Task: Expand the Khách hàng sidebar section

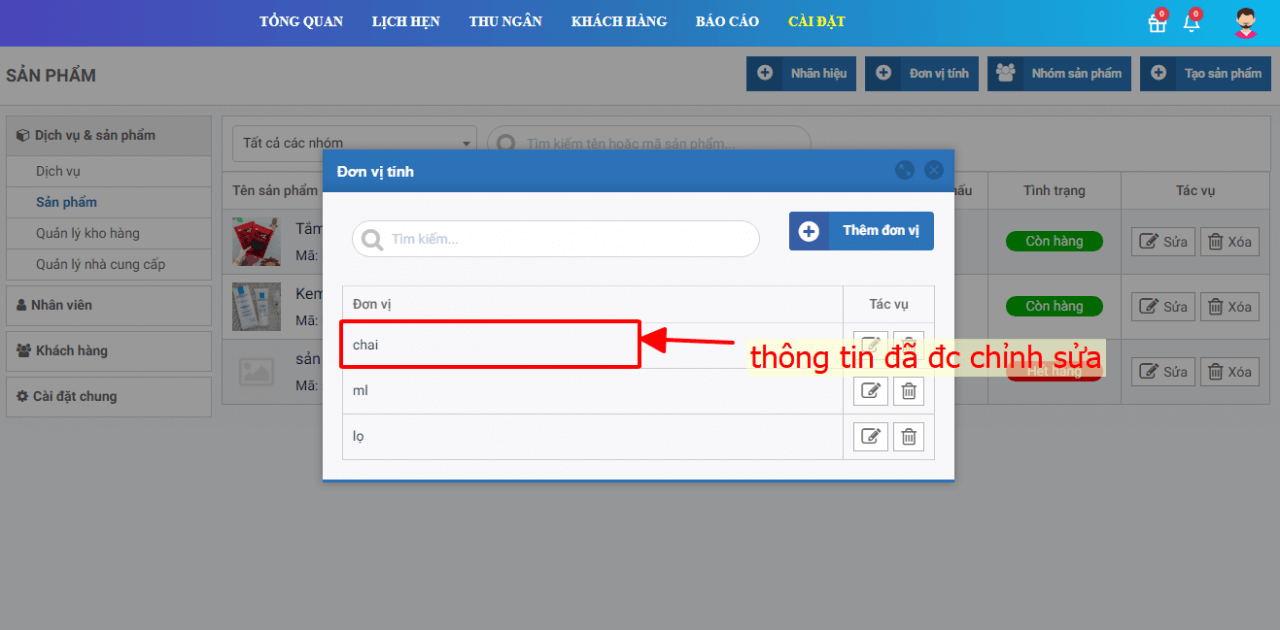Action: point(109,351)
